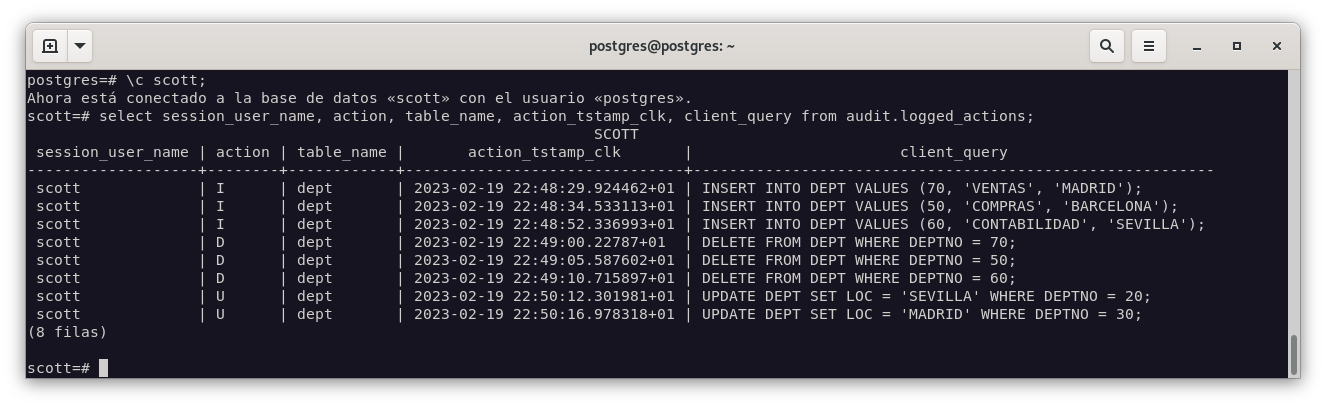Click the DELETE query where DEPTNO = 50

pos(858,260)
